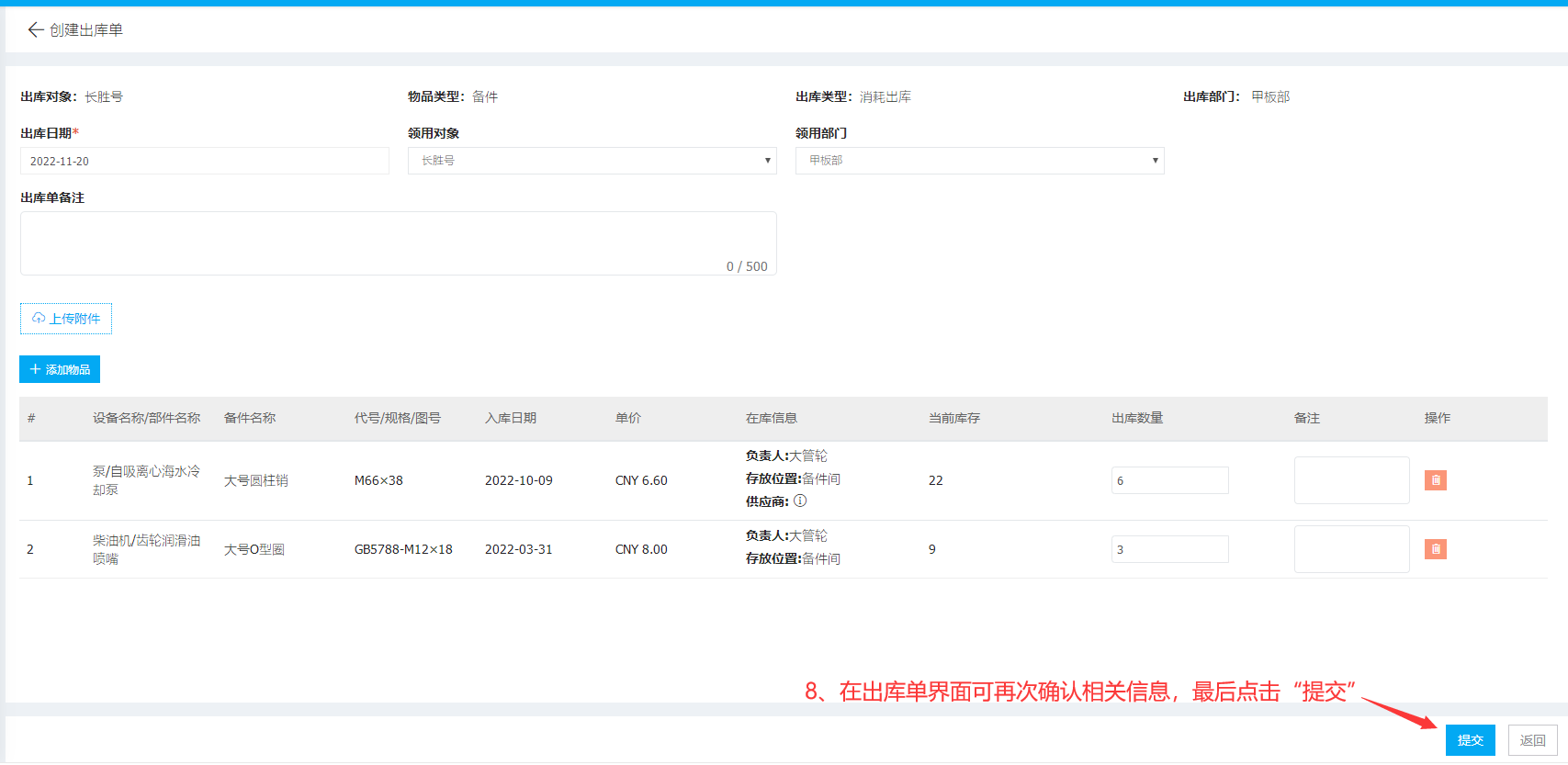Click the current stock value 9
Viewport: 1568px width, 765px height.
[932, 549]
